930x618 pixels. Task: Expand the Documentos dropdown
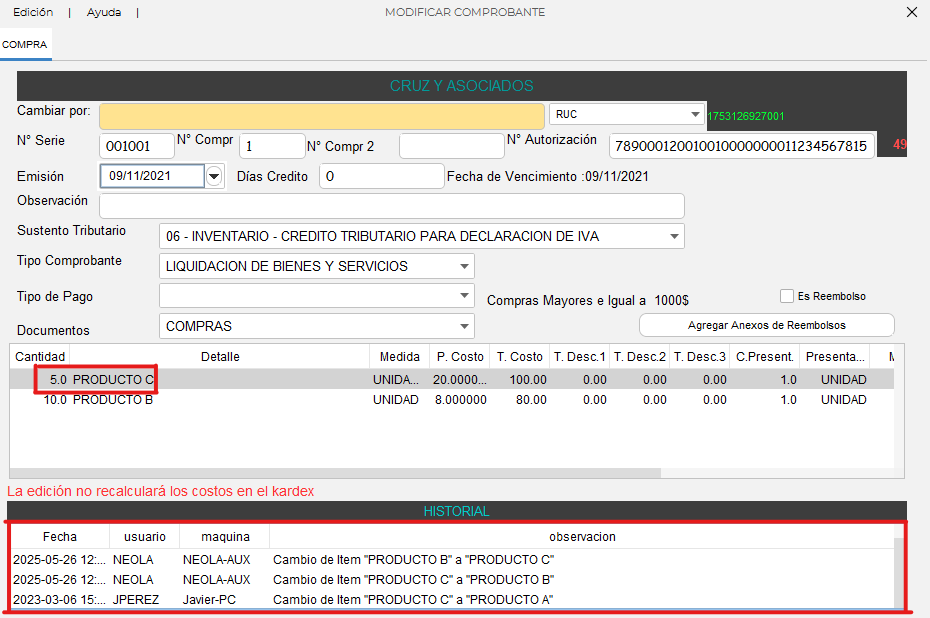(464, 326)
